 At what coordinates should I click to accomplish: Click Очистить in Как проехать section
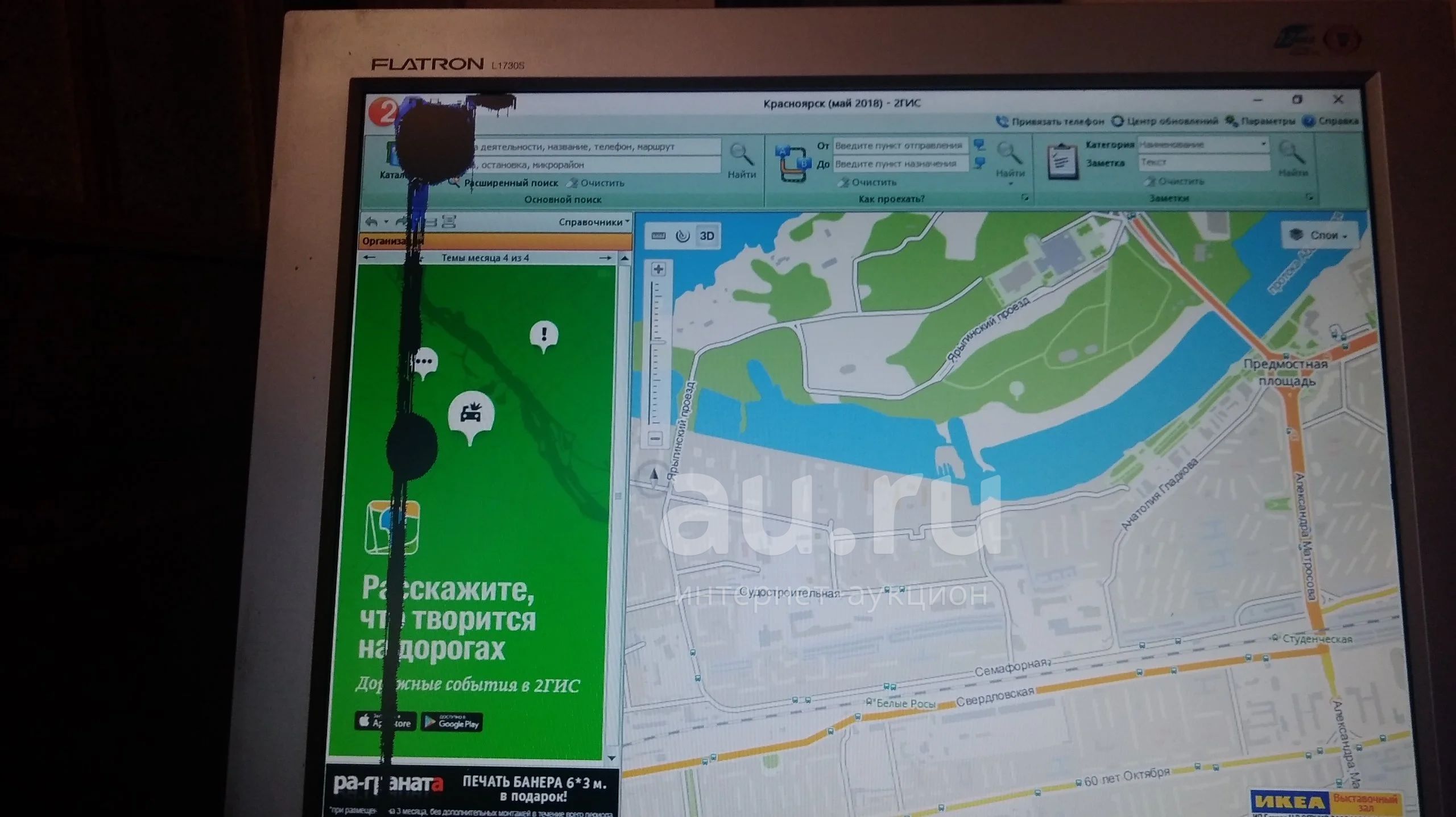pos(867,183)
